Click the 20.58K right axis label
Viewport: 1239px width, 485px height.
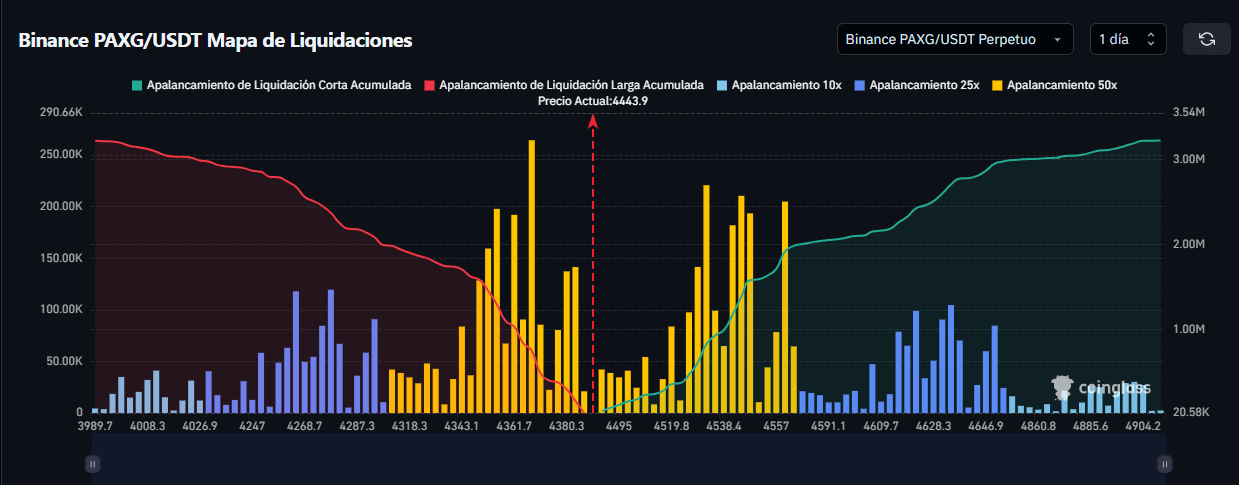click(x=1190, y=412)
